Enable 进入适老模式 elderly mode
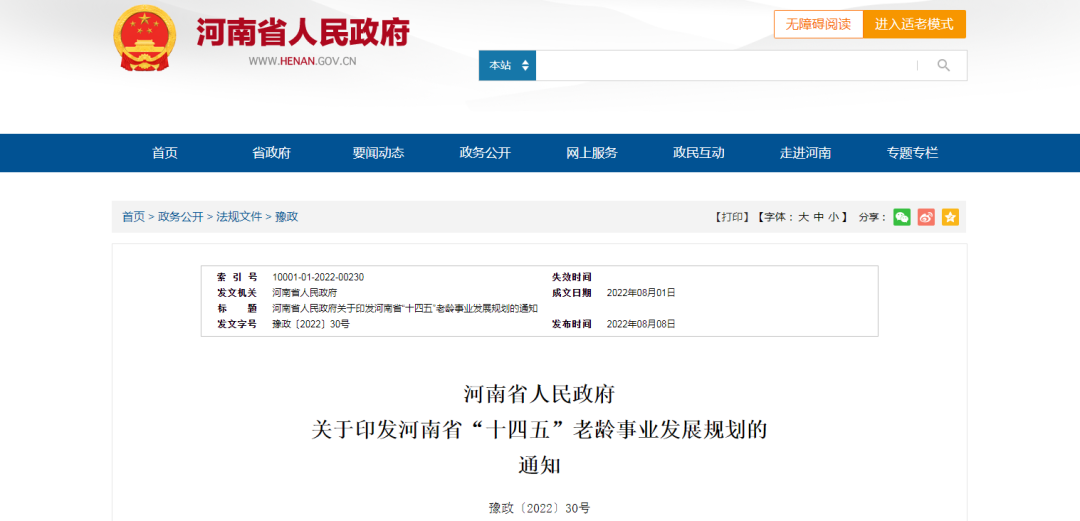The image size is (1080, 521). [914, 24]
